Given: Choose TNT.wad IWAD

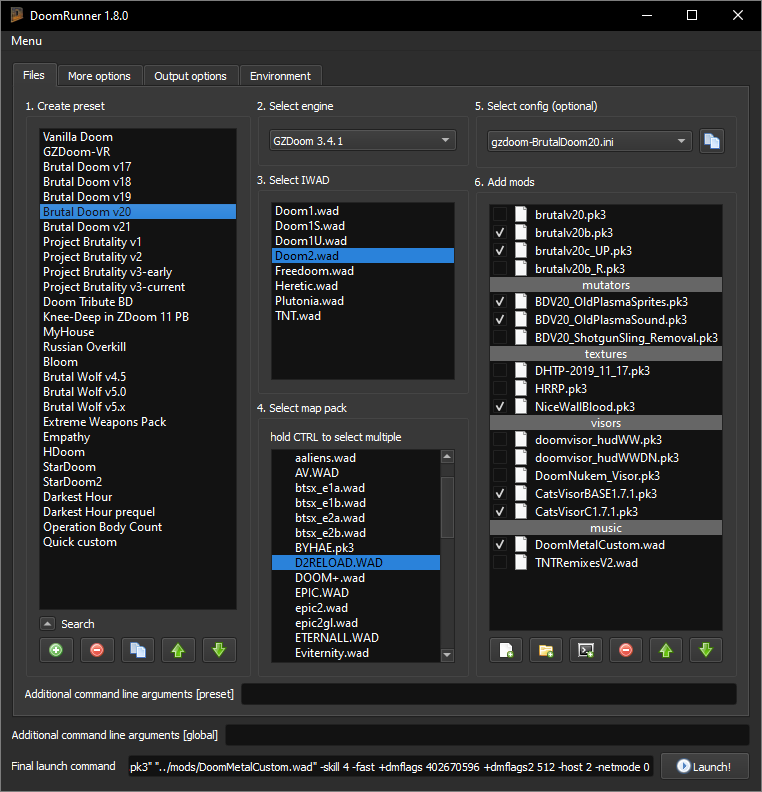Looking at the screenshot, I should click(x=363, y=316).
